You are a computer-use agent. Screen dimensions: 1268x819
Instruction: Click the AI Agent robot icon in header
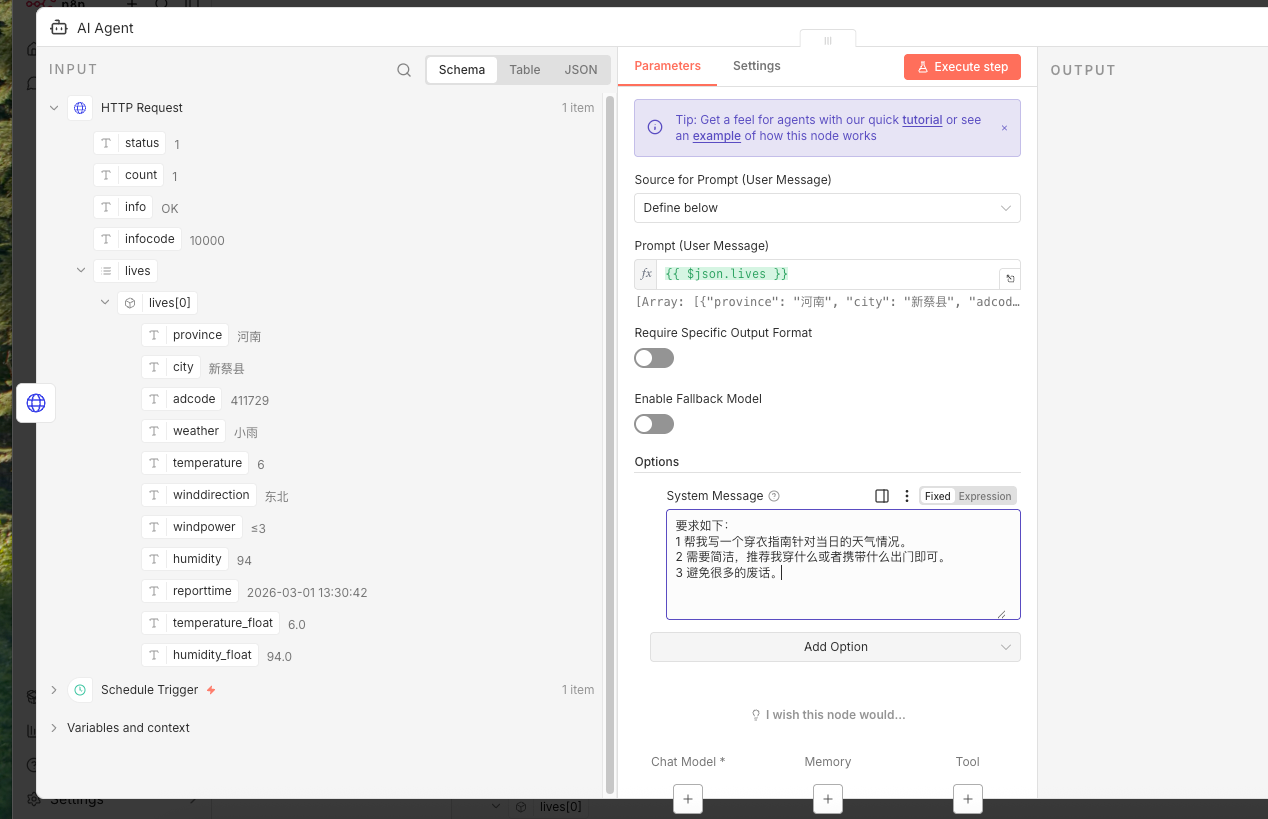pyautogui.click(x=59, y=28)
